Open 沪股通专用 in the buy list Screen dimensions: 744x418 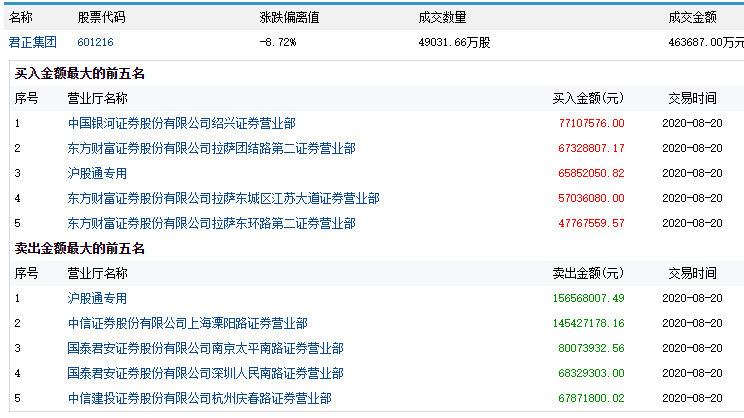(x=97, y=174)
